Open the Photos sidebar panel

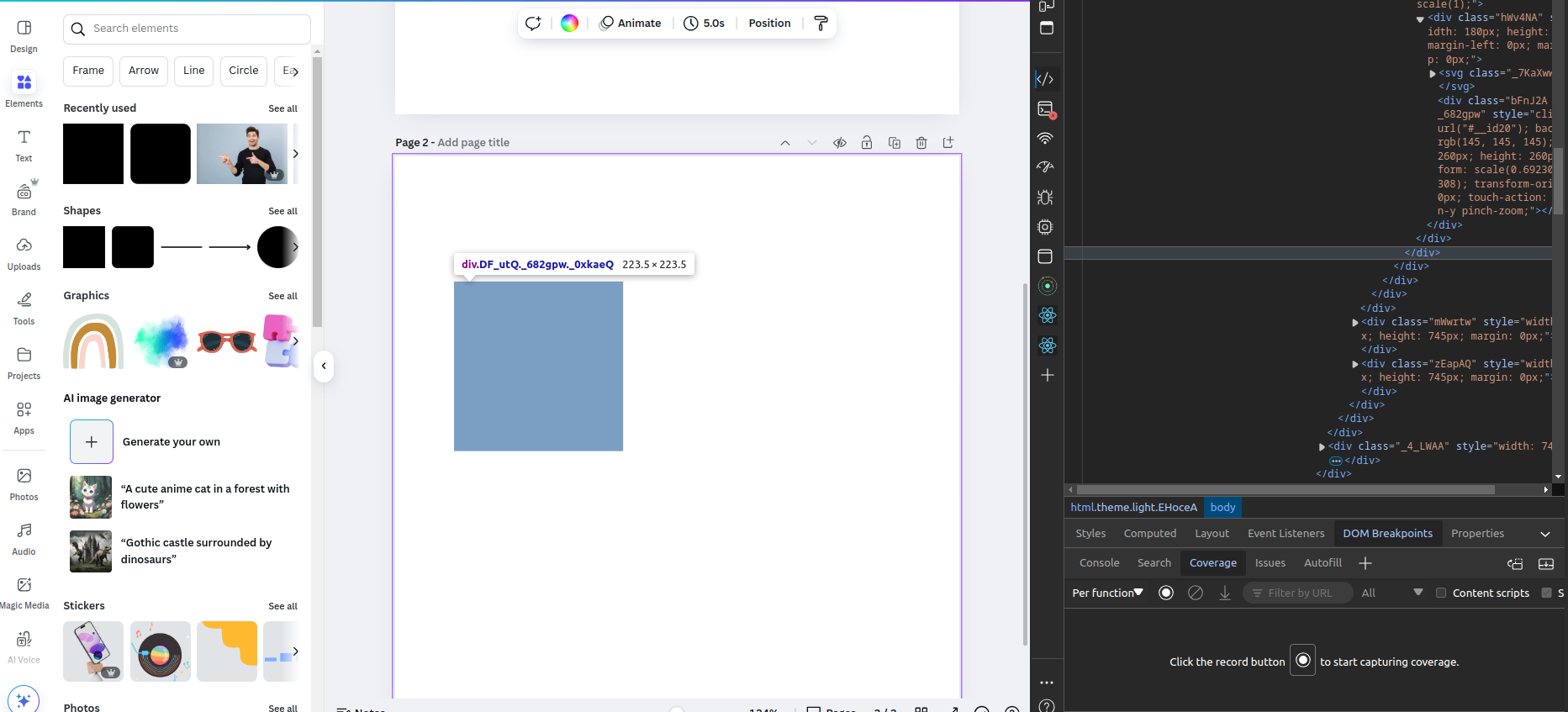24,484
